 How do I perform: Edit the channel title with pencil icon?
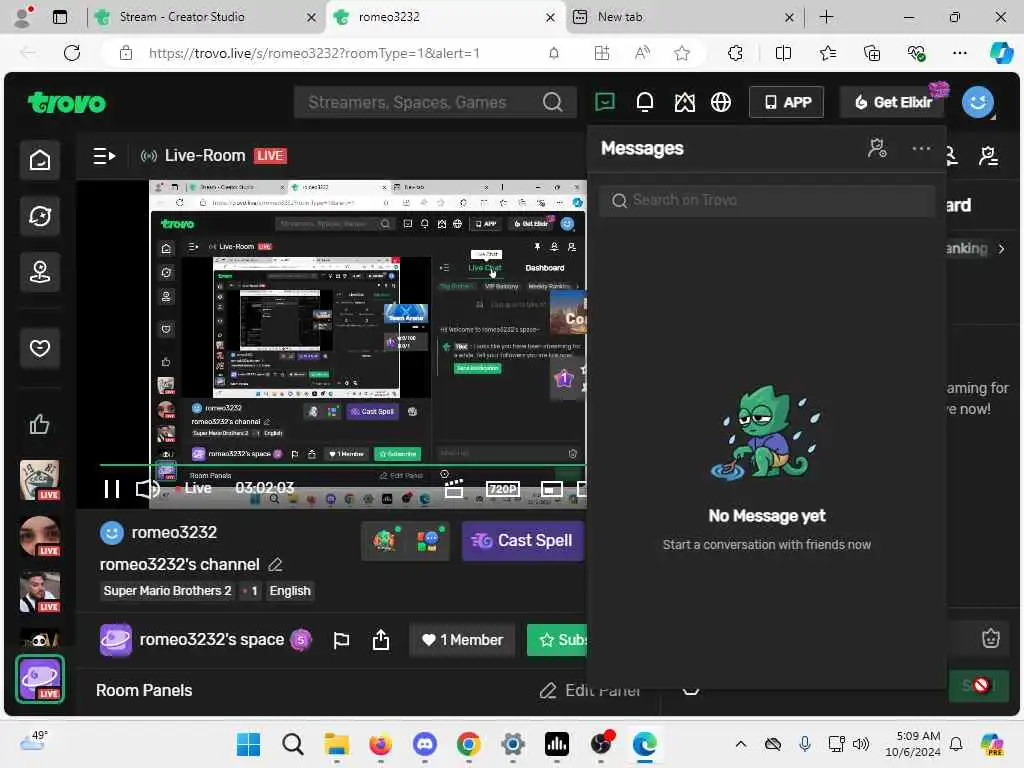click(275, 564)
